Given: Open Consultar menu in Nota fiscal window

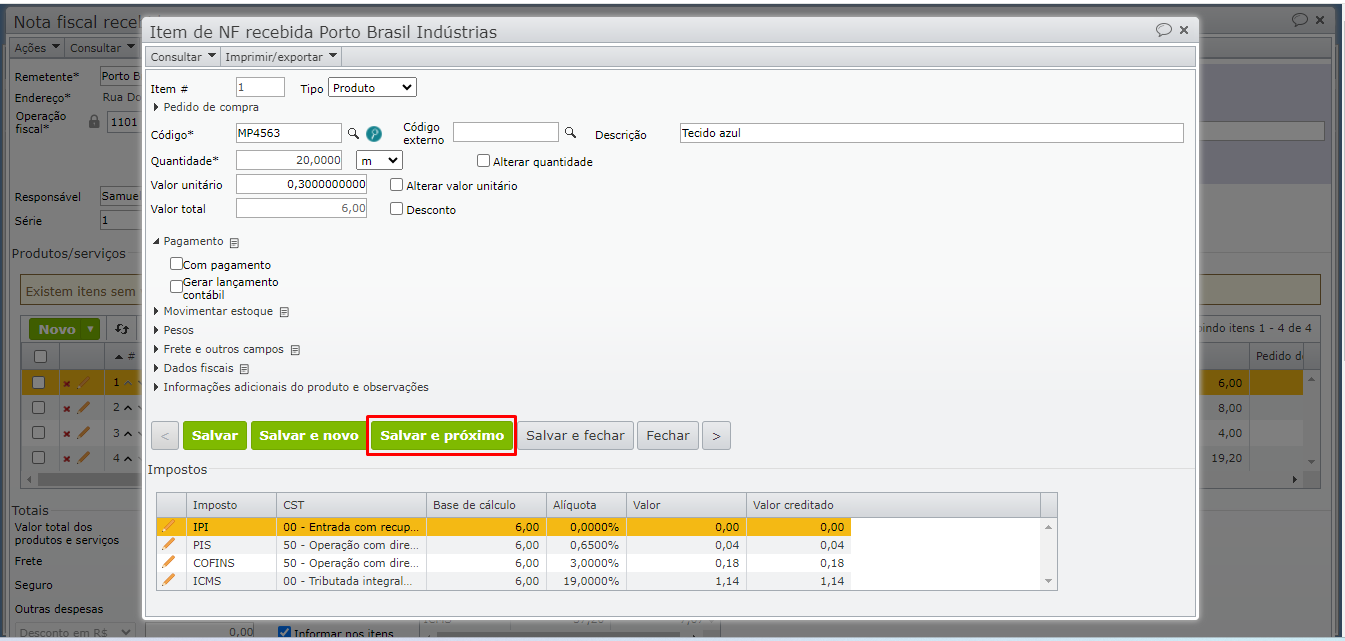Looking at the screenshot, I should [101, 48].
